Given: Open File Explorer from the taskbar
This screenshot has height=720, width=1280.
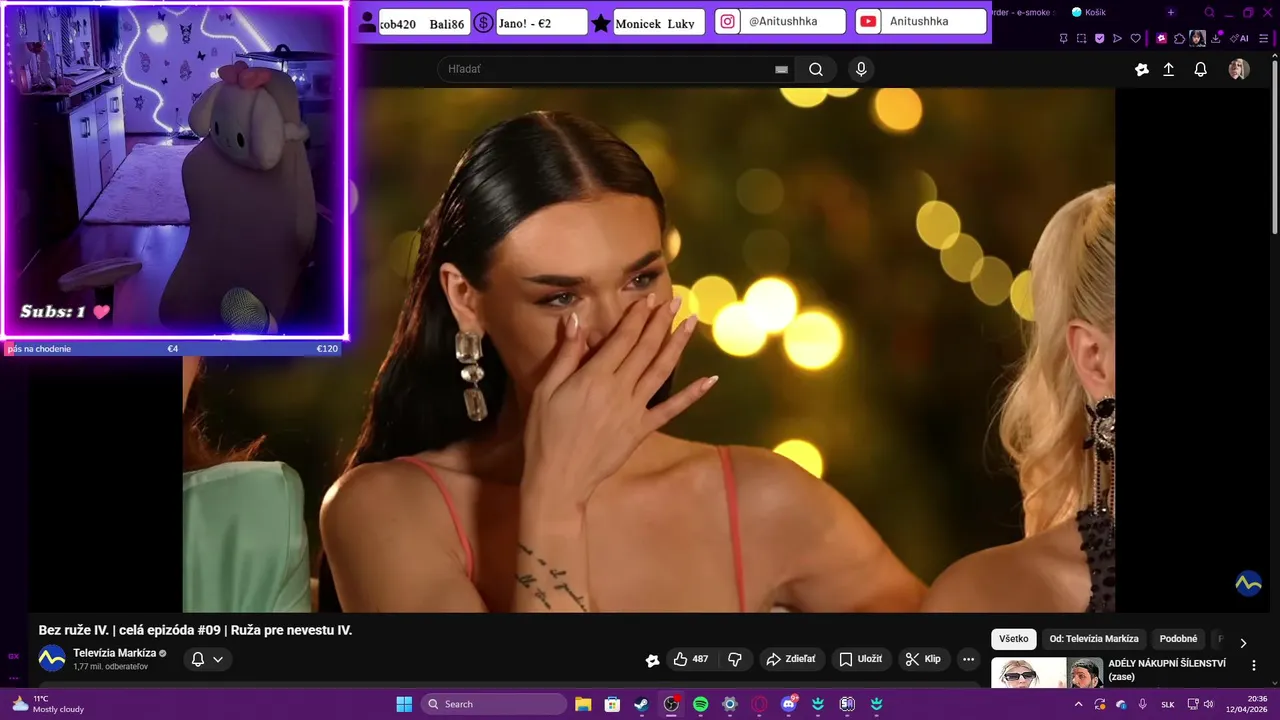Looking at the screenshot, I should (x=583, y=704).
